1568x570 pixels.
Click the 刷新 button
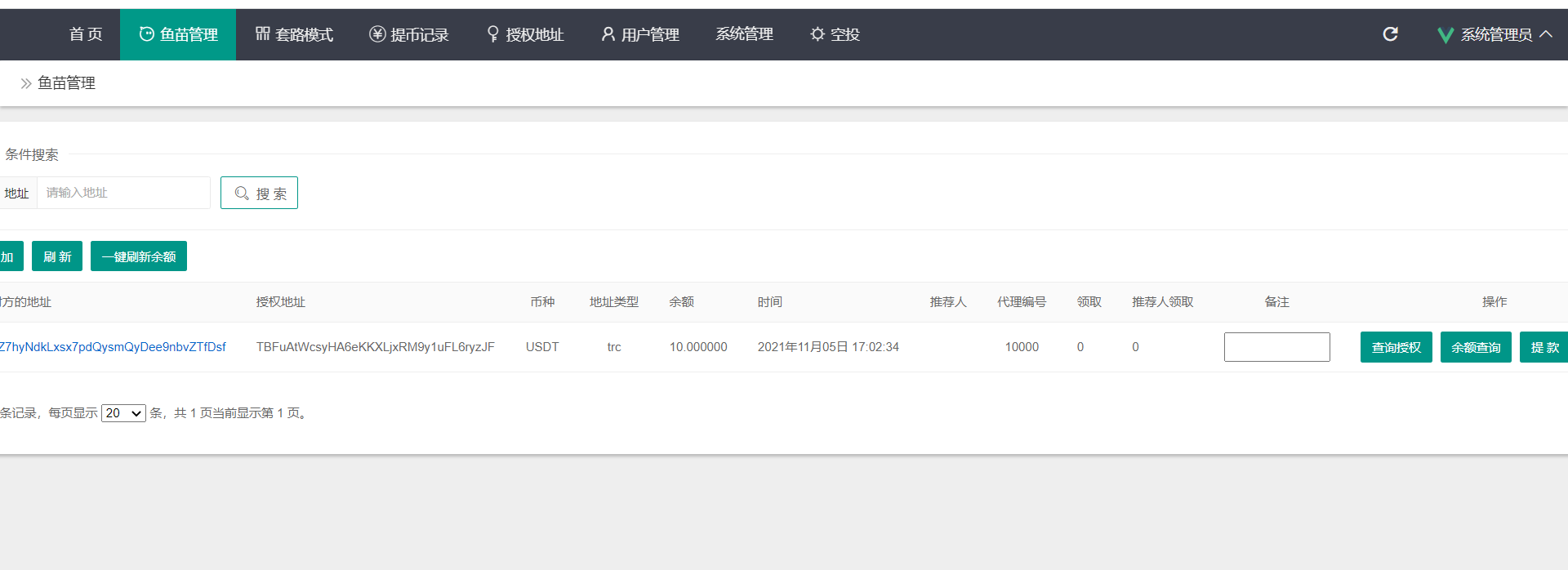tap(57, 256)
